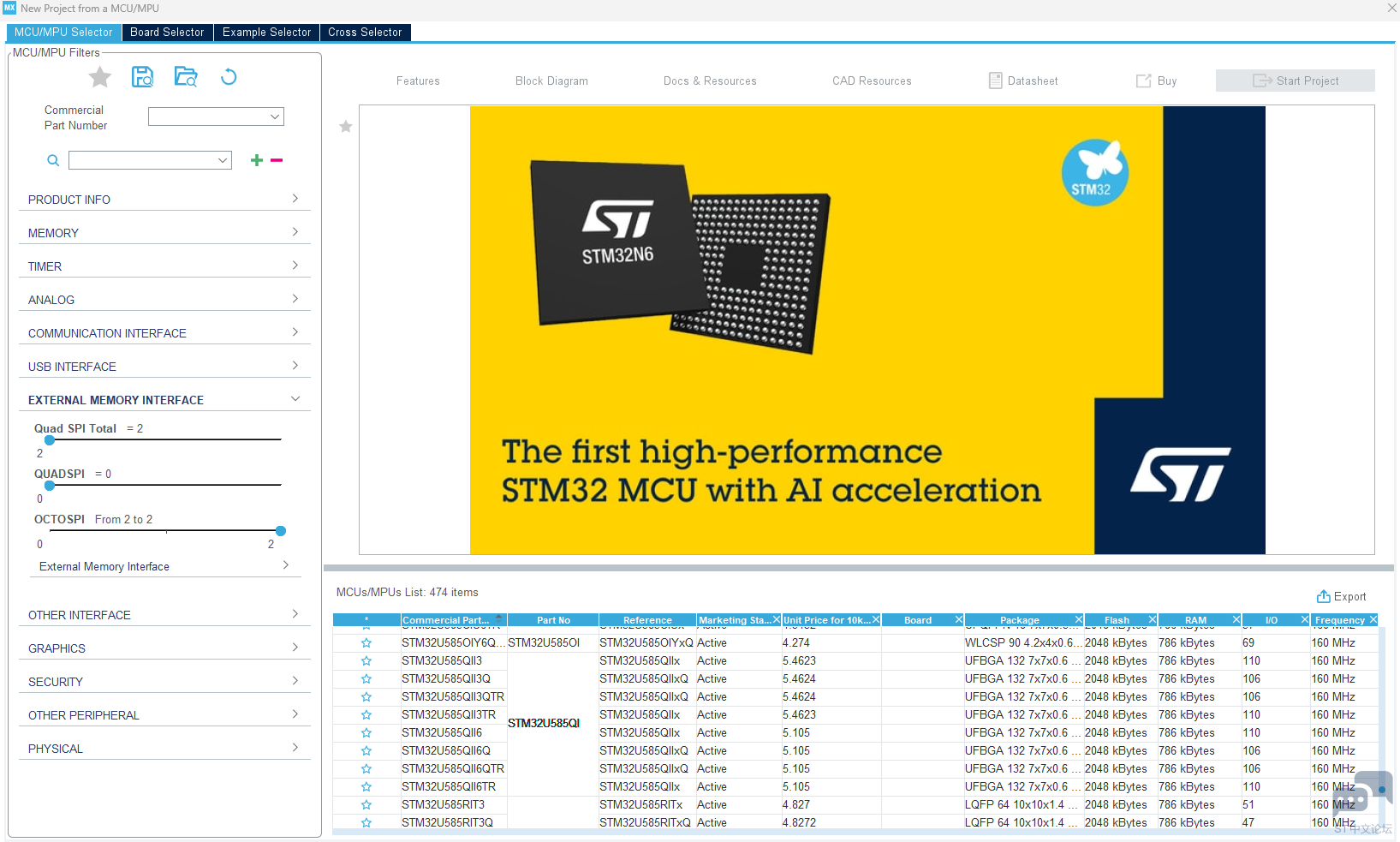1400x842 pixels.
Task: Click the green plus icon beside the search box
Action: coord(256,160)
